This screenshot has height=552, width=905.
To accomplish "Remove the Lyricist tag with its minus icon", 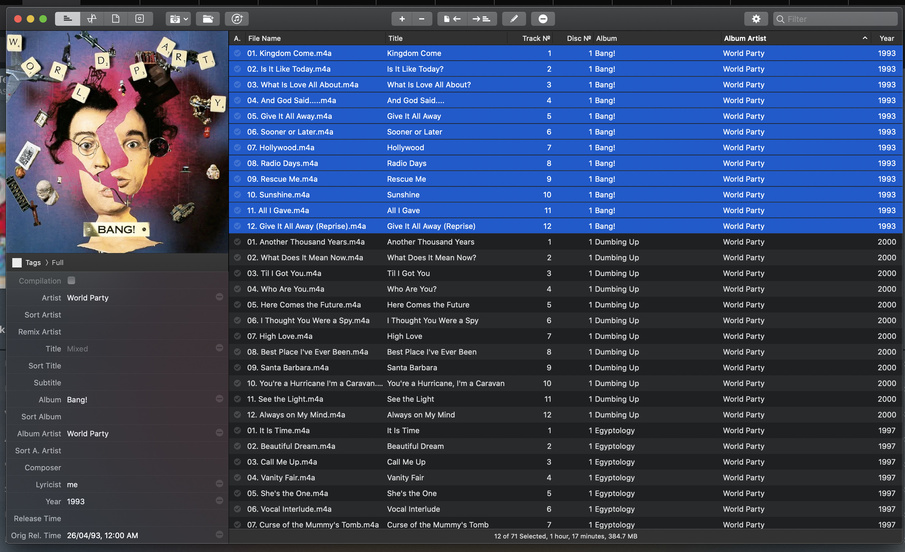I will (x=219, y=483).
